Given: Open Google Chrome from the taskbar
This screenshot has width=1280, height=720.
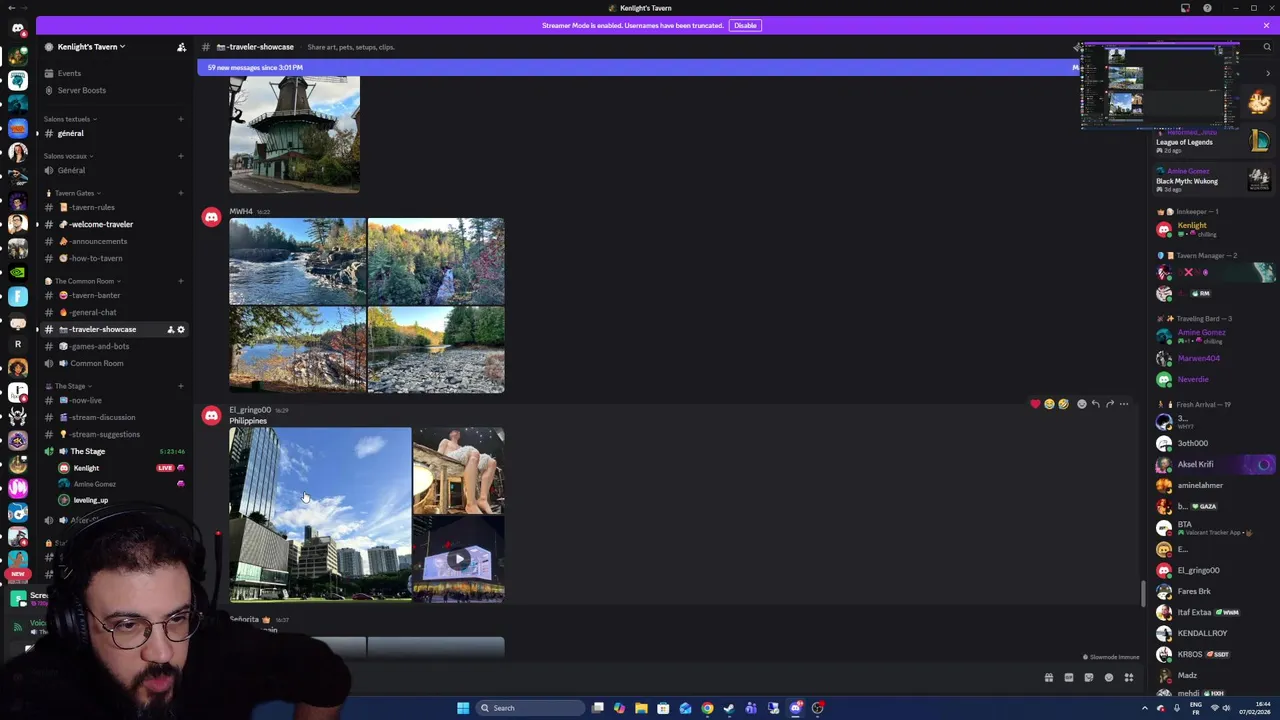Looking at the screenshot, I should click(x=707, y=708).
